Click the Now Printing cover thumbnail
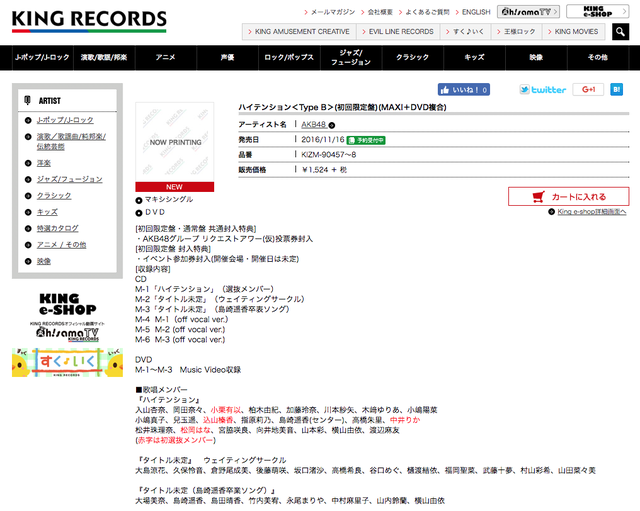The width and height of the screenshot is (640, 511). click(x=175, y=142)
